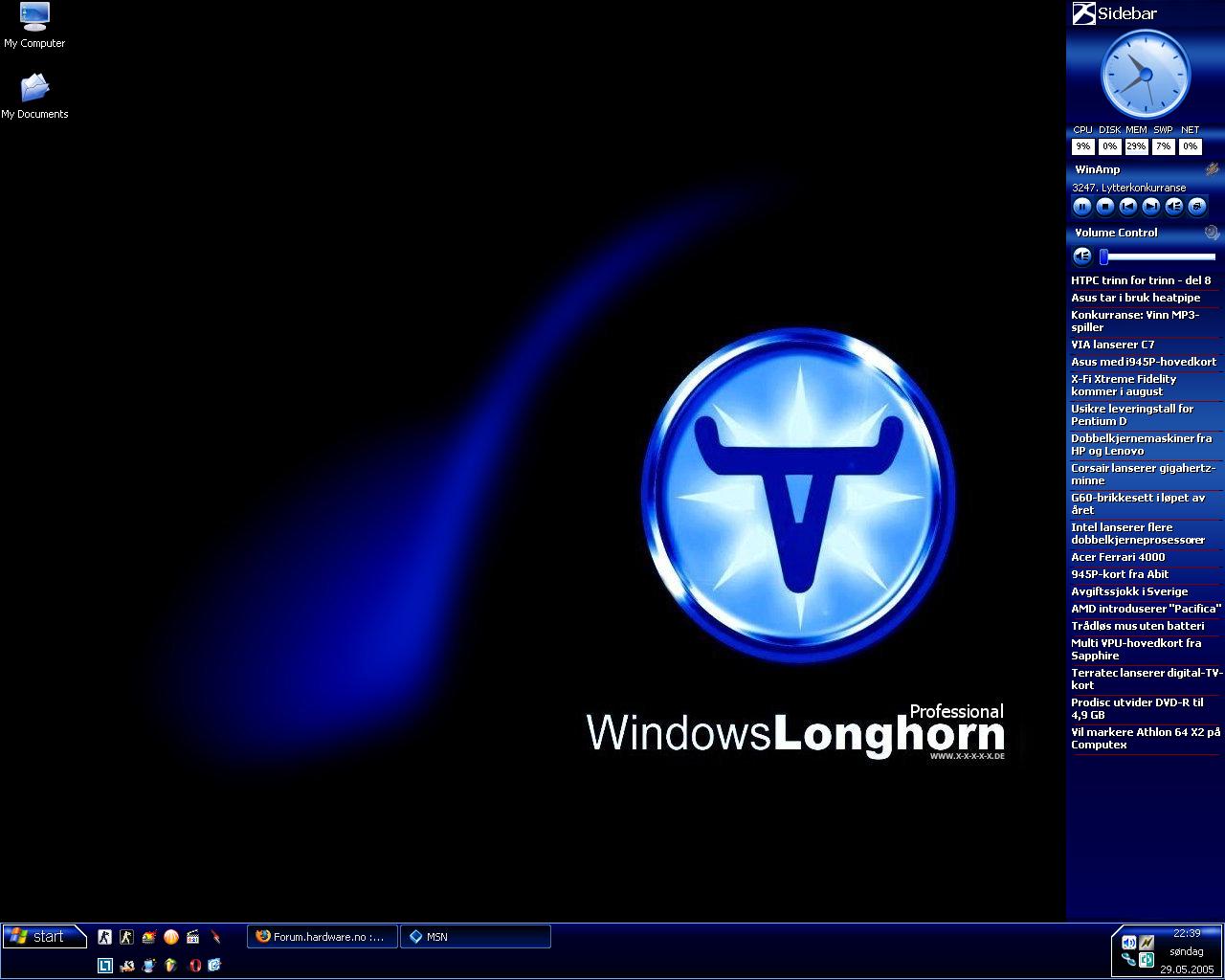Click the CPU 9% meter box
The height and width of the screenshot is (980, 1225).
click(1082, 146)
